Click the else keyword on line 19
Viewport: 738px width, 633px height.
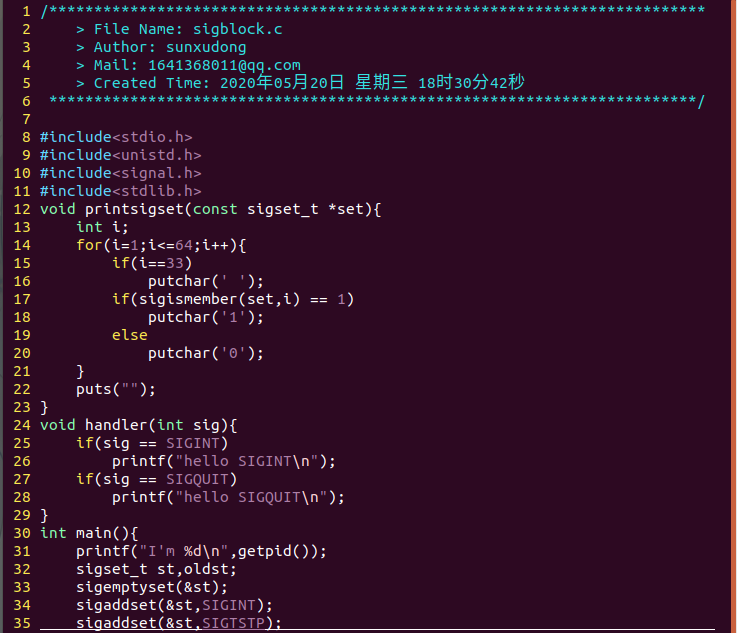(129, 335)
